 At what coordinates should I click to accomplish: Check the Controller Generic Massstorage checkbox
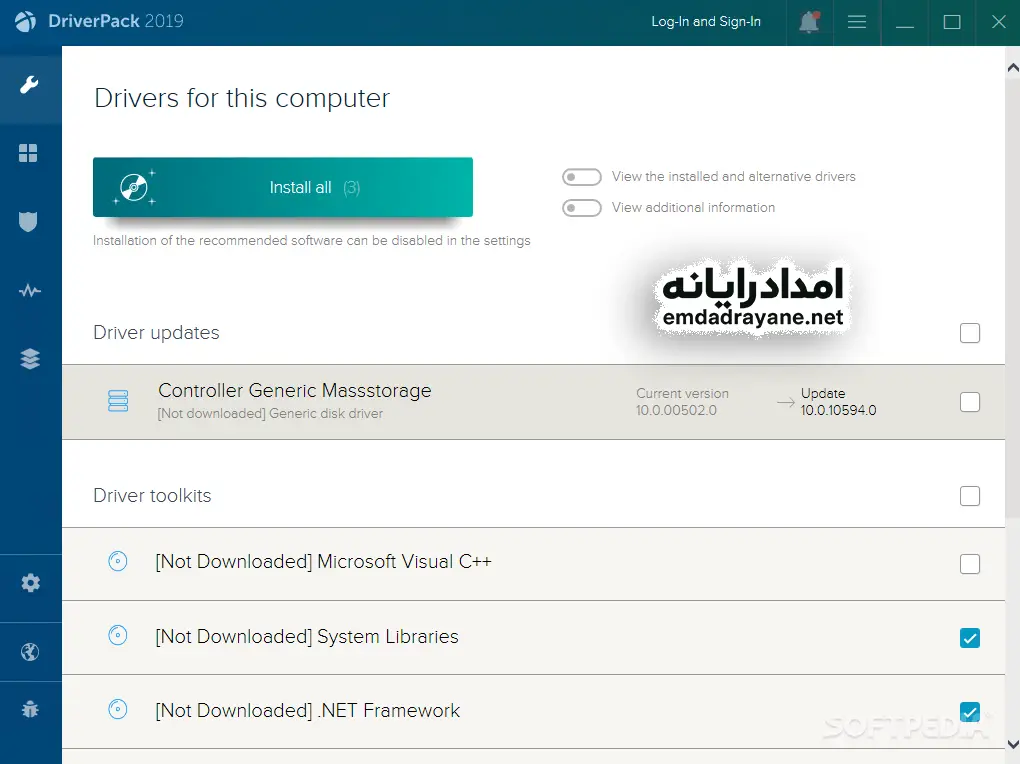[x=969, y=402]
